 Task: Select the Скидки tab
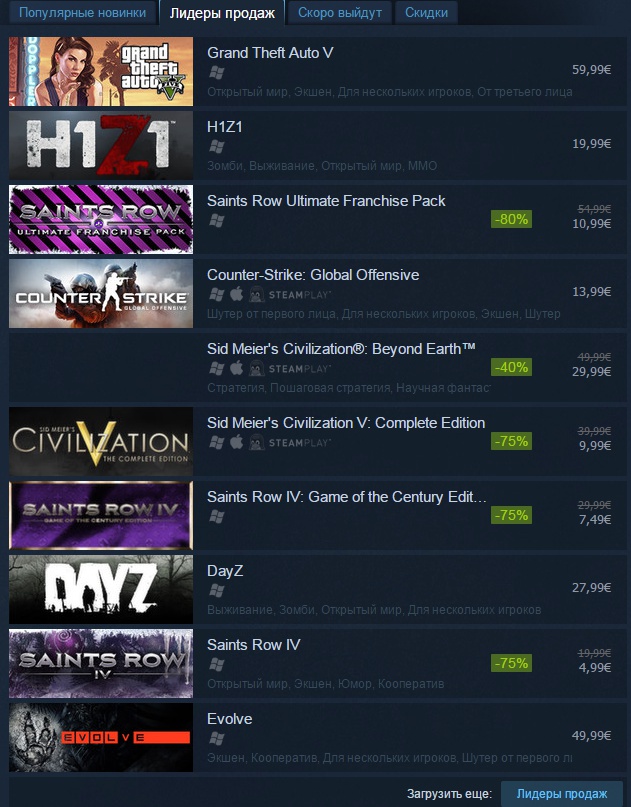pyautogui.click(x=426, y=12)
